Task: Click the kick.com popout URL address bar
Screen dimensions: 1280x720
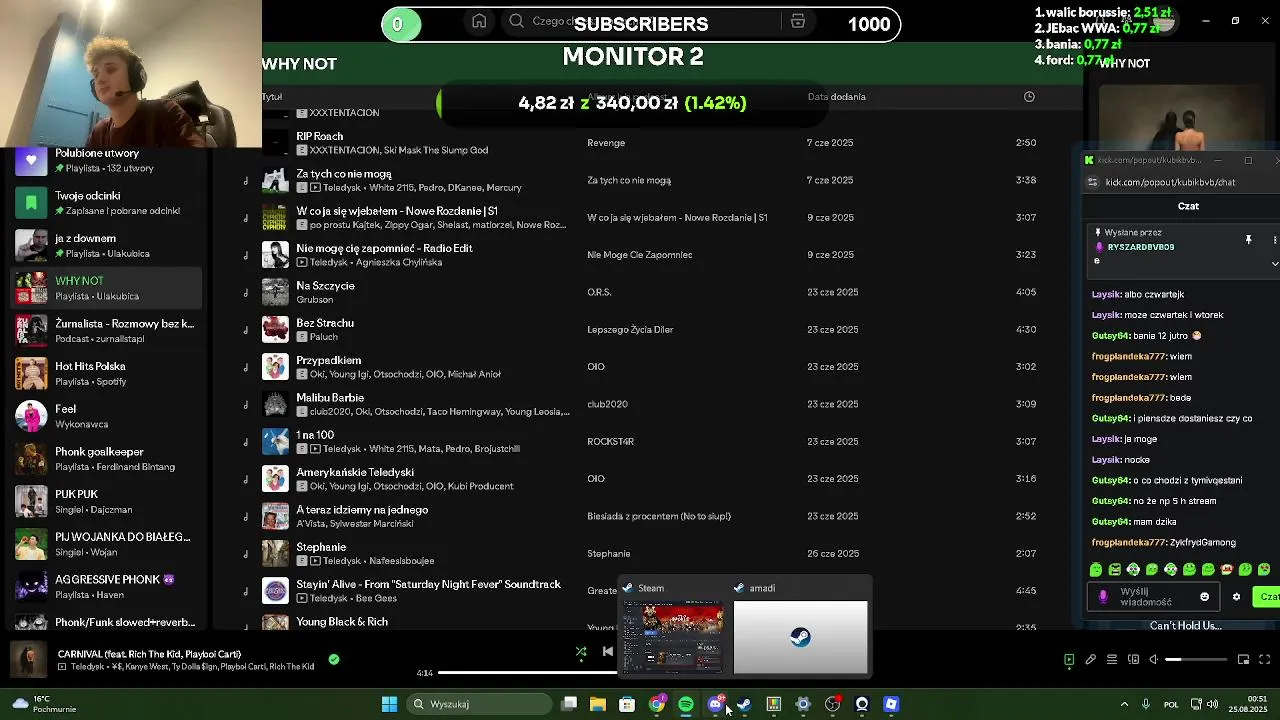Action: pyautogui.click(x=1170, y=182)
